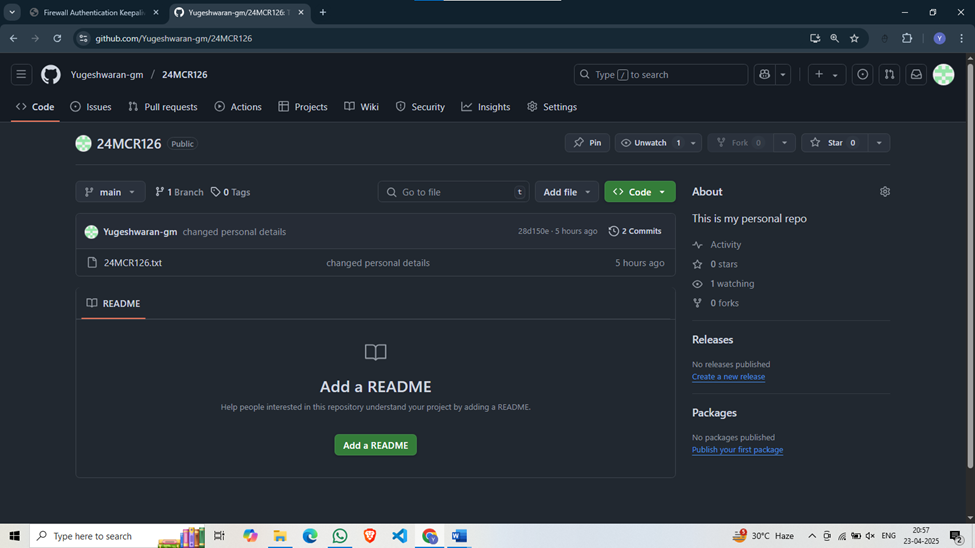Switch to the Projects tab
This screenshot has height=548, width=975.
point(303,107)
